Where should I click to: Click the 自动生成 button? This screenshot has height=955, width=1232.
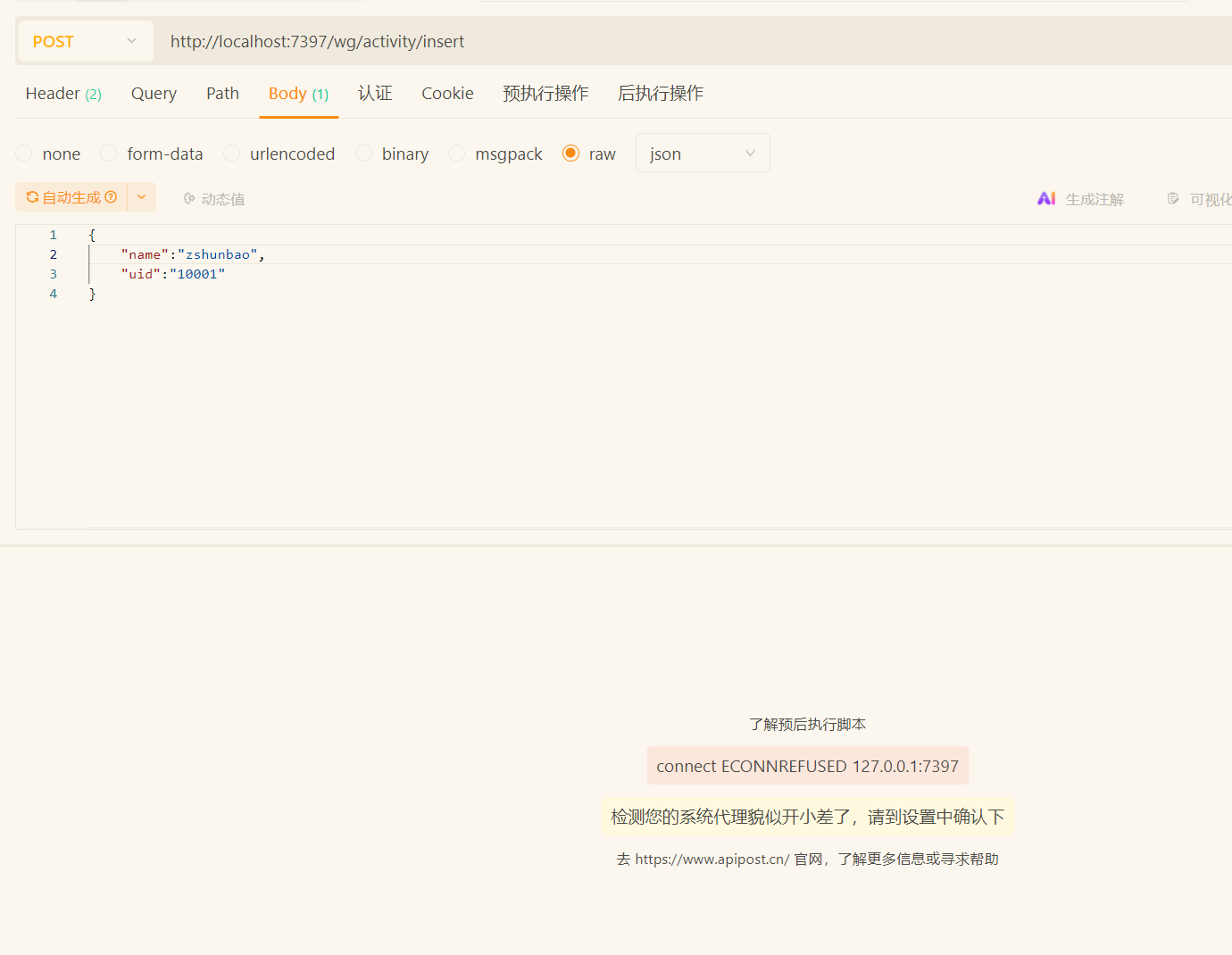click(71, 197)
